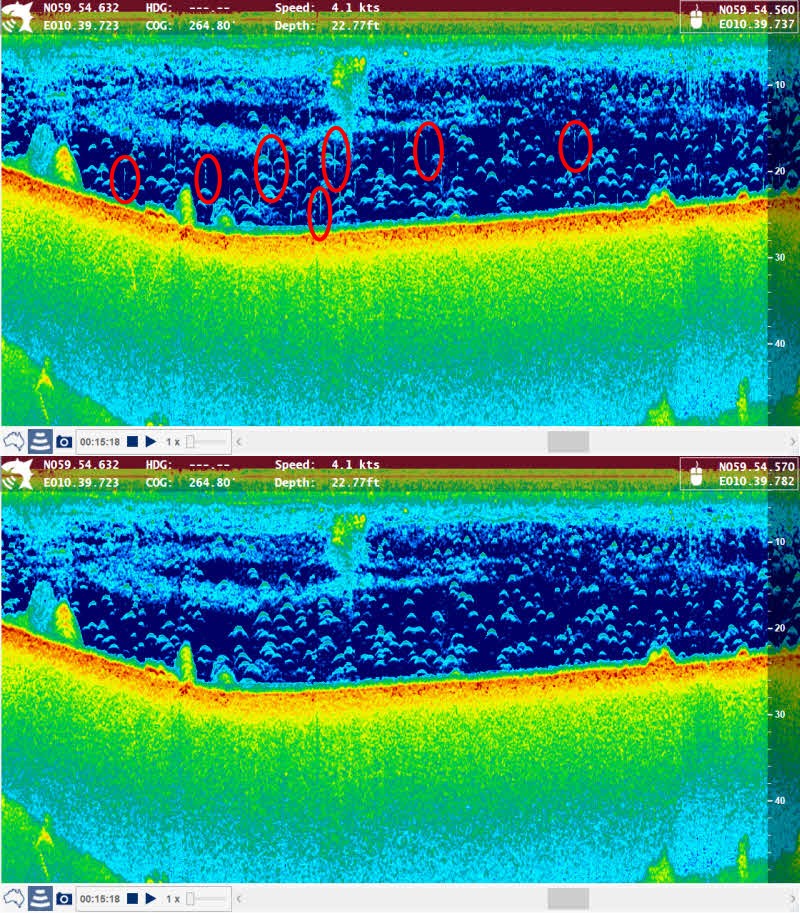This screenshot has width=800, height=913.
Task: Take a screenshot with upper camera icon
Action: coord(64,441)
